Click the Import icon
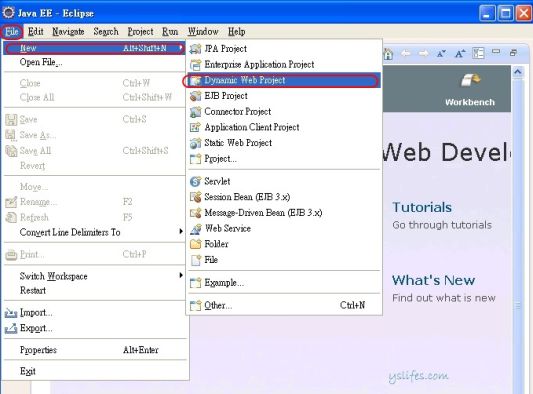 (x=11, y=313)
